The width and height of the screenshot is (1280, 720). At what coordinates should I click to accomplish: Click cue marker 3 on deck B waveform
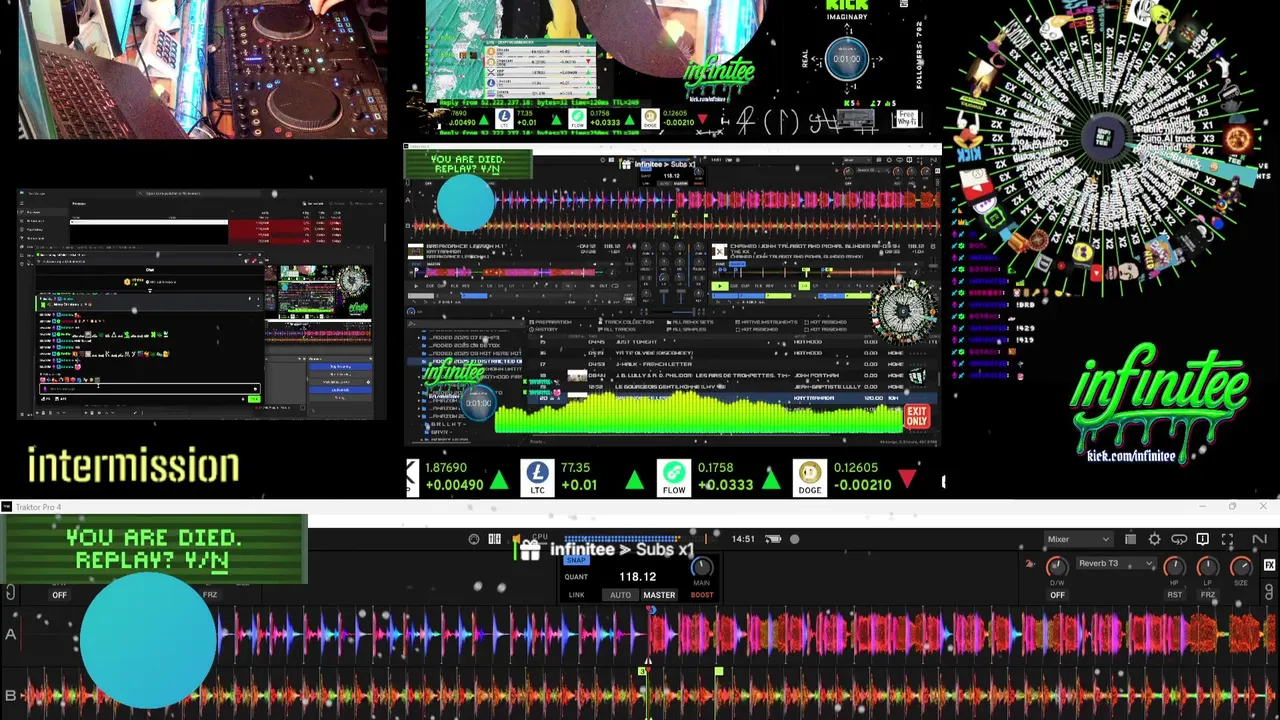pyautogui.click(x=642, y=672)
